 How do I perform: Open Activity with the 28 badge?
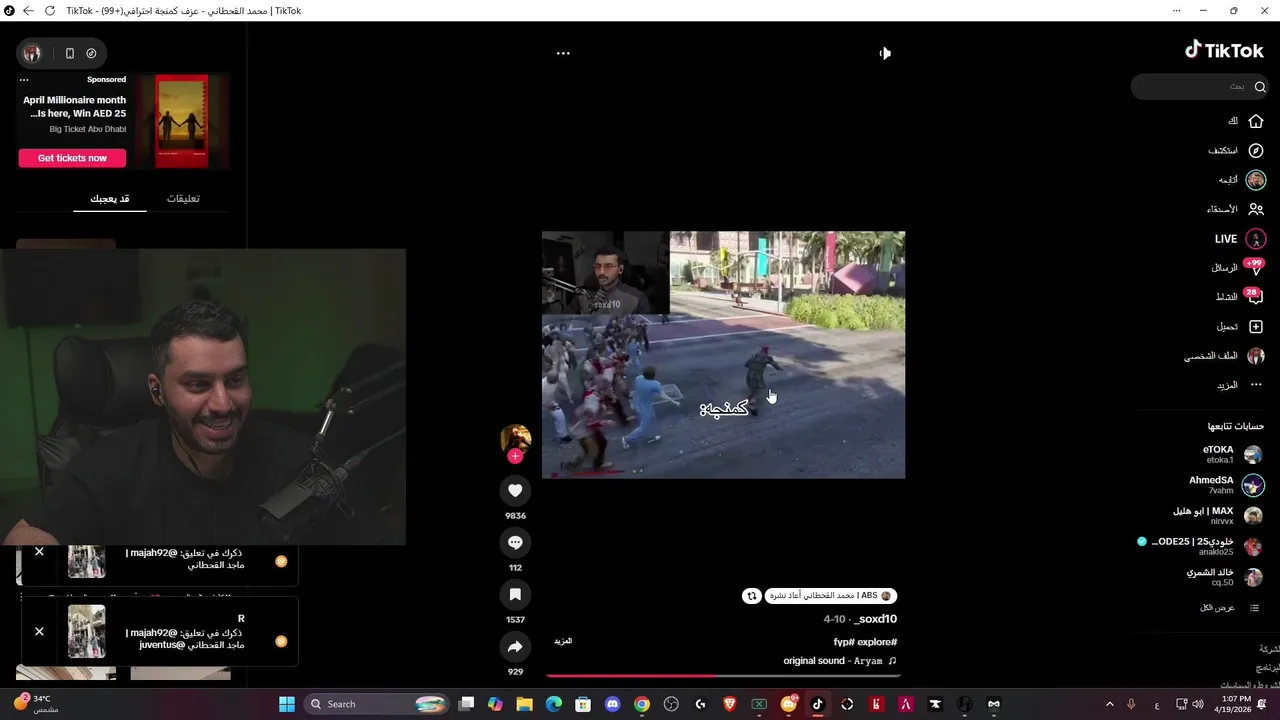coord(1240,297)
